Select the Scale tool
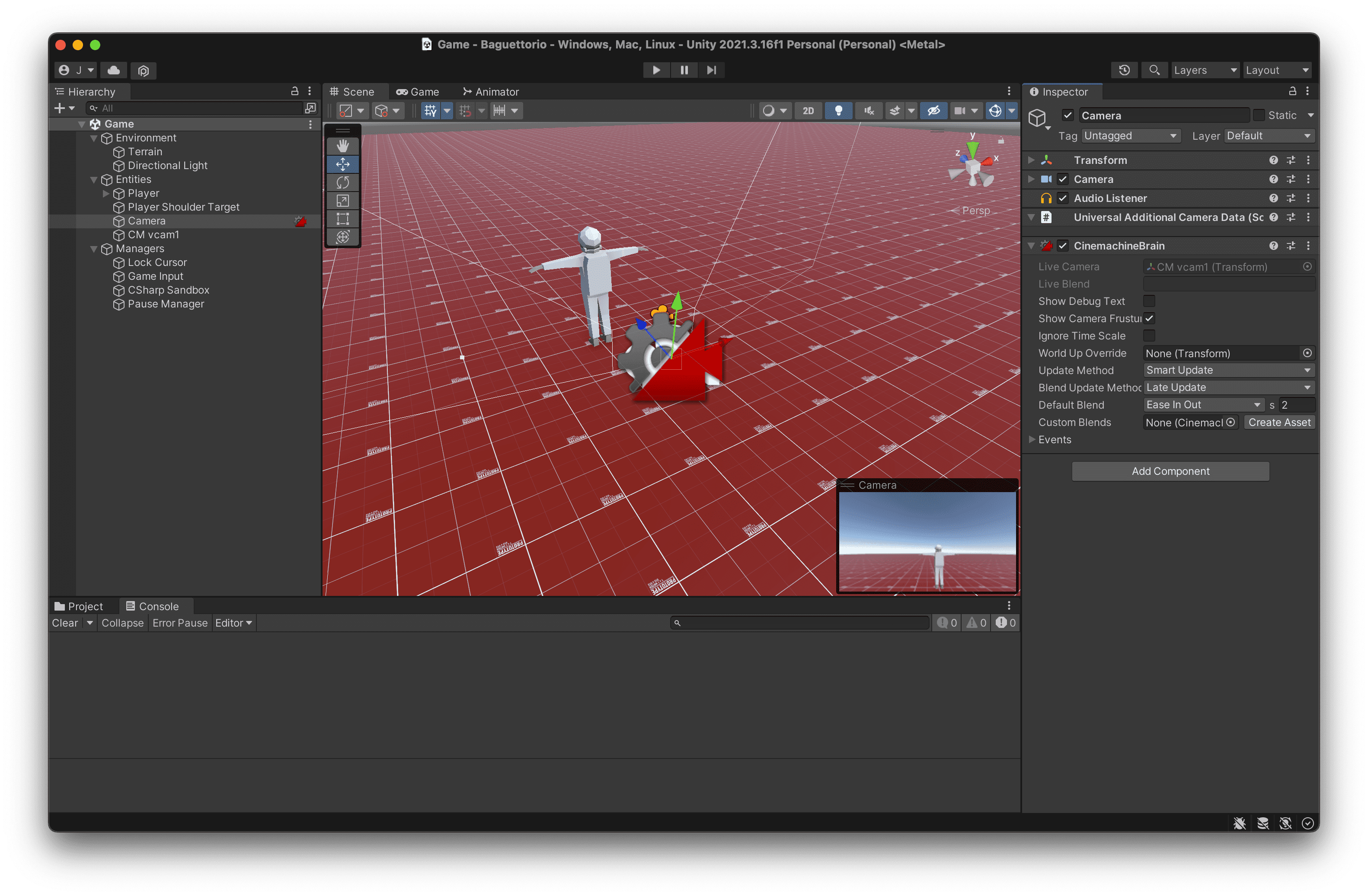 pos(342,201)
